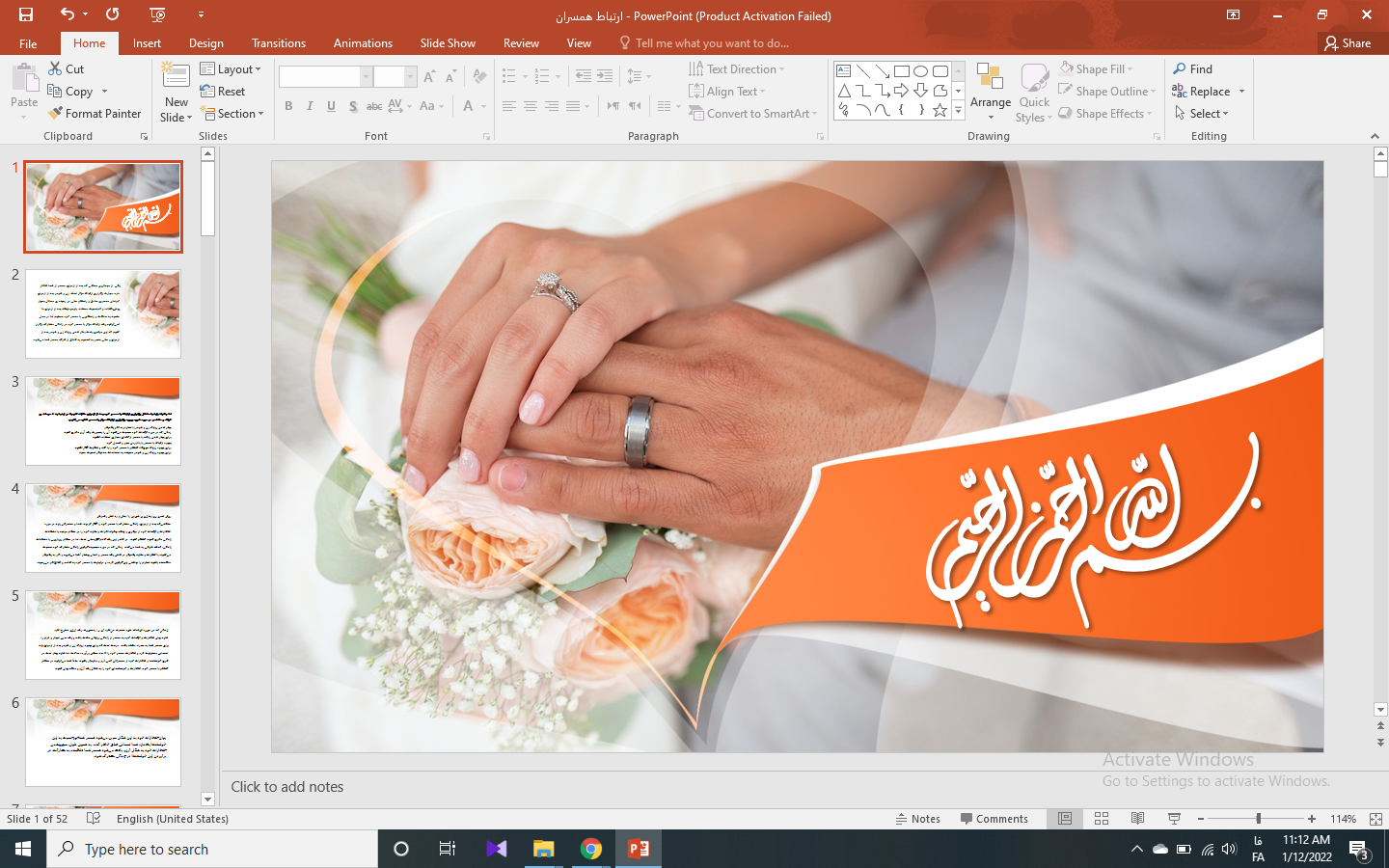
Task: Click the Find magnifier icon
Action: tap(1180, 68)
